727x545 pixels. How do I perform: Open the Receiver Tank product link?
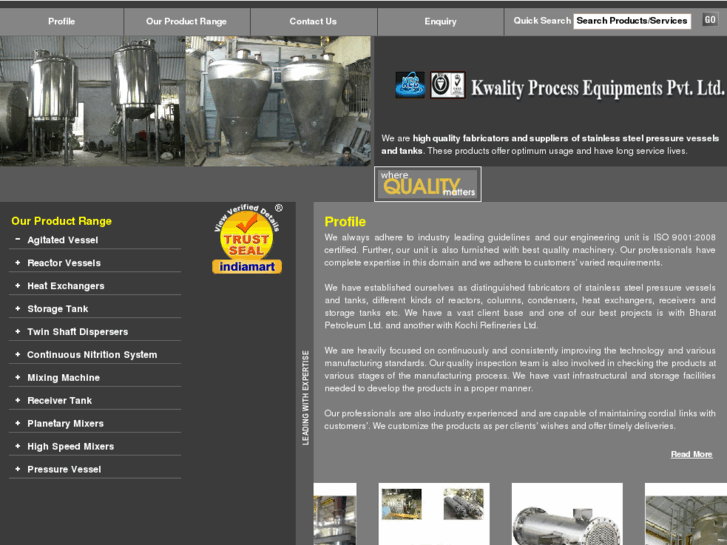pyautogui.click(x=59, y=401)
